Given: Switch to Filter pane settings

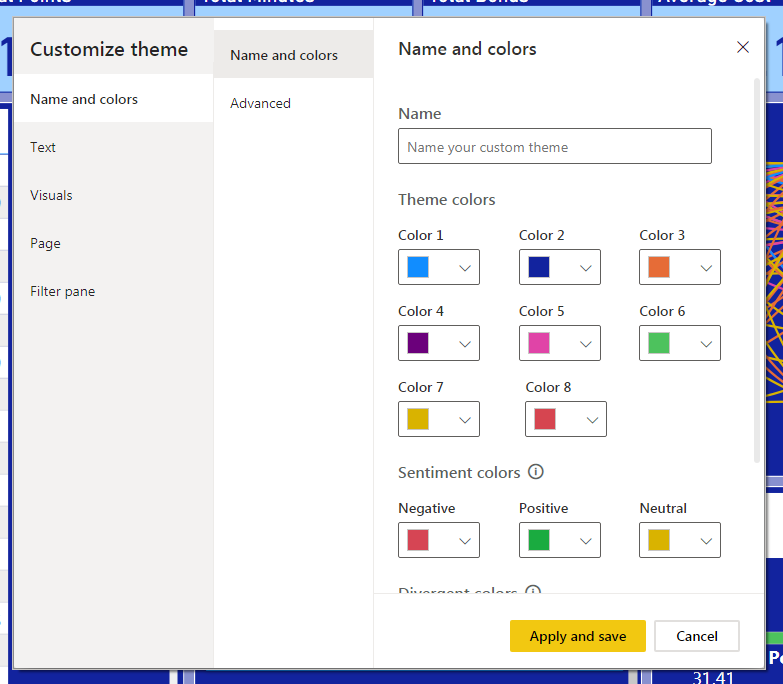Looking at the screenshot, I should click(x=114, y=291).
